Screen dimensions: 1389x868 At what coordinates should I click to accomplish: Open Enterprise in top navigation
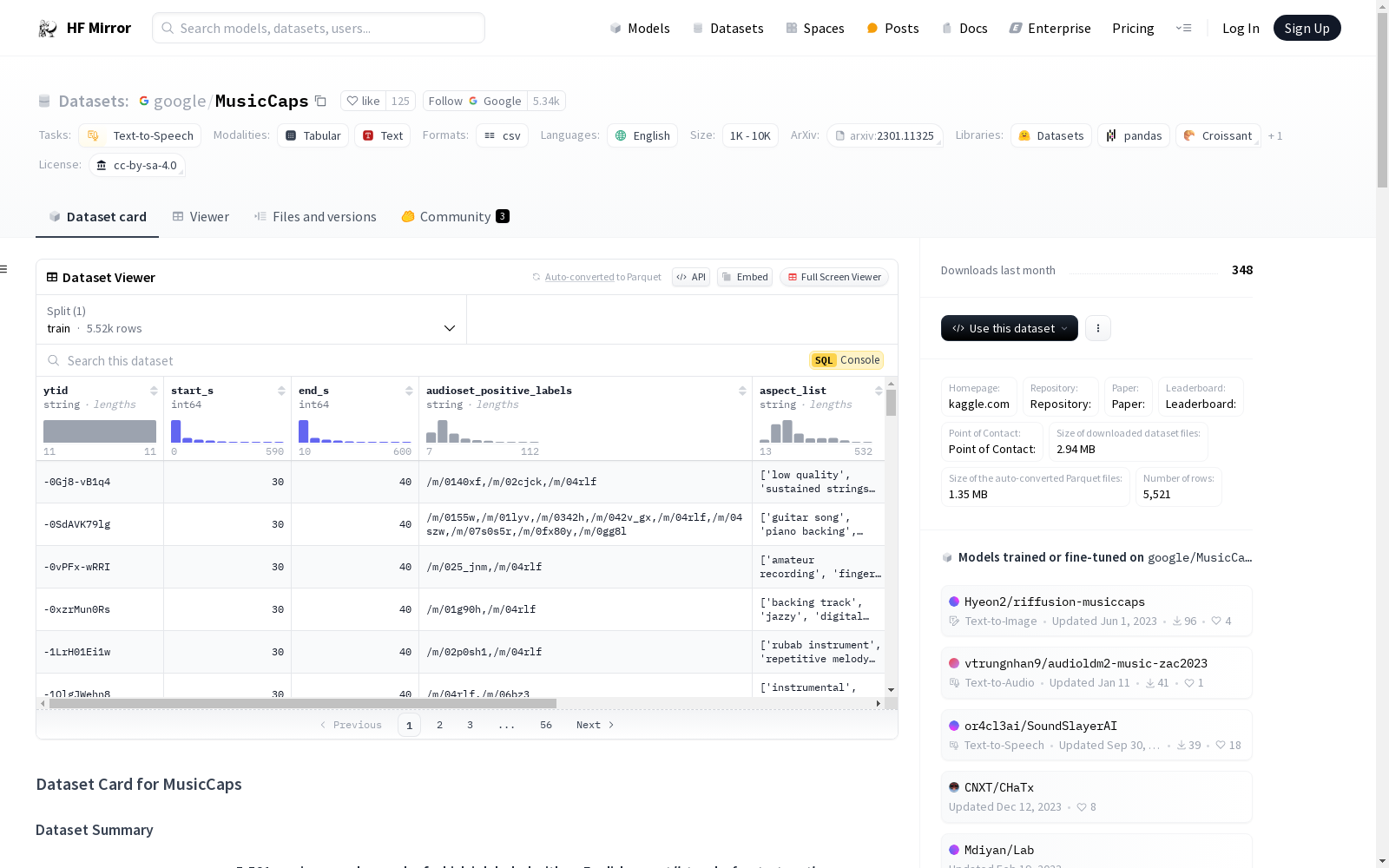(1050, 28)
